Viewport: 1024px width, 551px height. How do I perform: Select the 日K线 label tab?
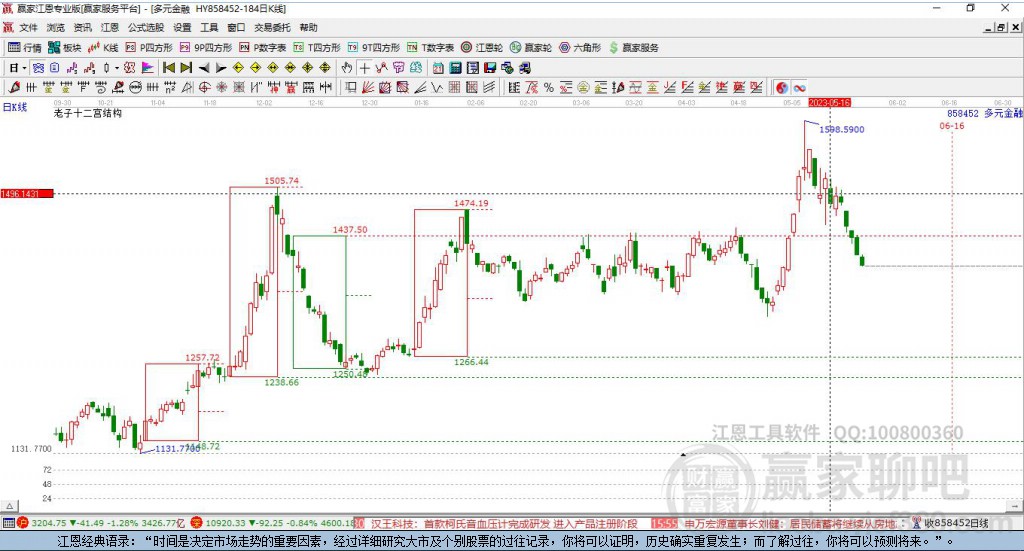tap(15, 108)
